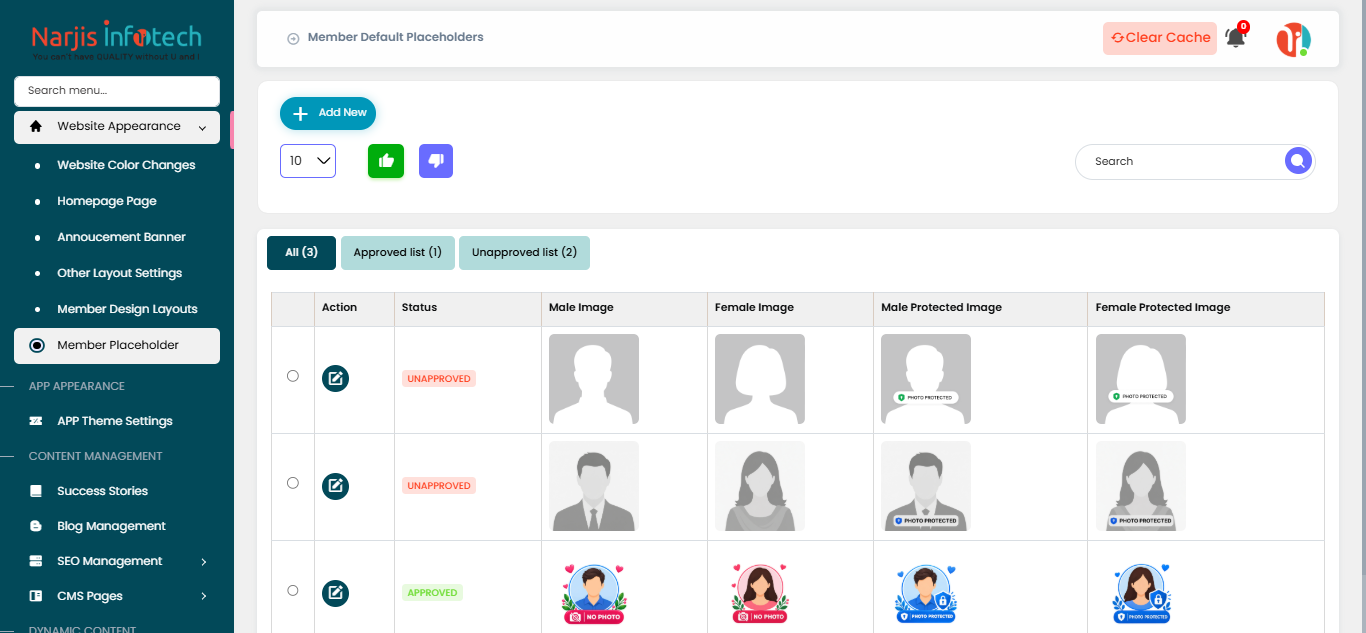The image size is (1366, 633).
Task: Click the colorful male NO PHOTO image
Action: pyautogui.click(x=594, y=594)
